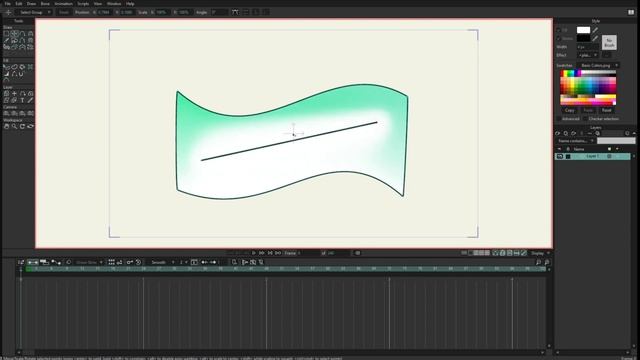Open the Onion Skins dropdown

89,262
